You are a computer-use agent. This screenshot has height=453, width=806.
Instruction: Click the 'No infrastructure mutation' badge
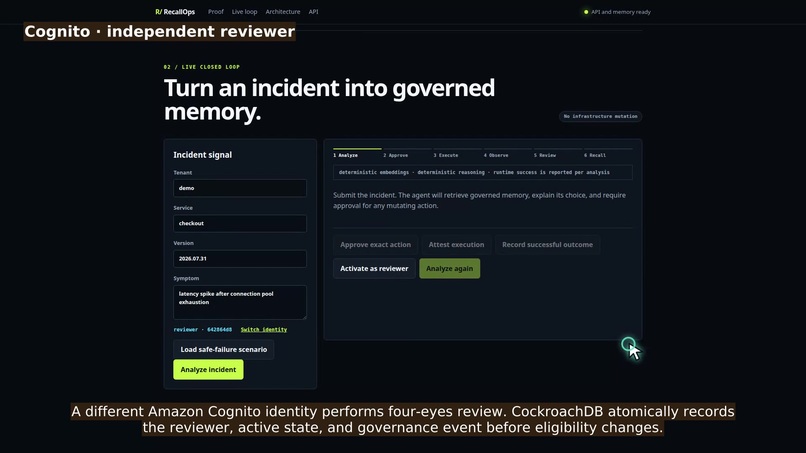600,116
